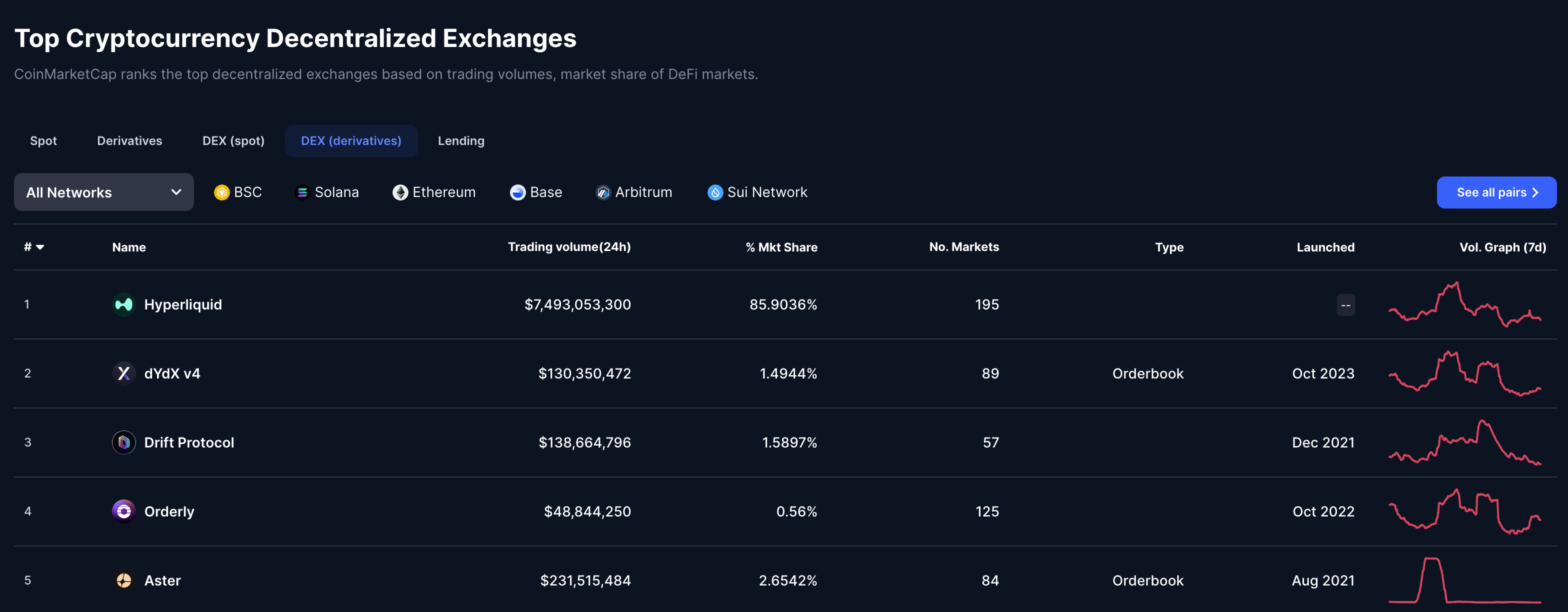Switch to the Spot tab
The image size is (1568, 612).
tap(43, 140)
